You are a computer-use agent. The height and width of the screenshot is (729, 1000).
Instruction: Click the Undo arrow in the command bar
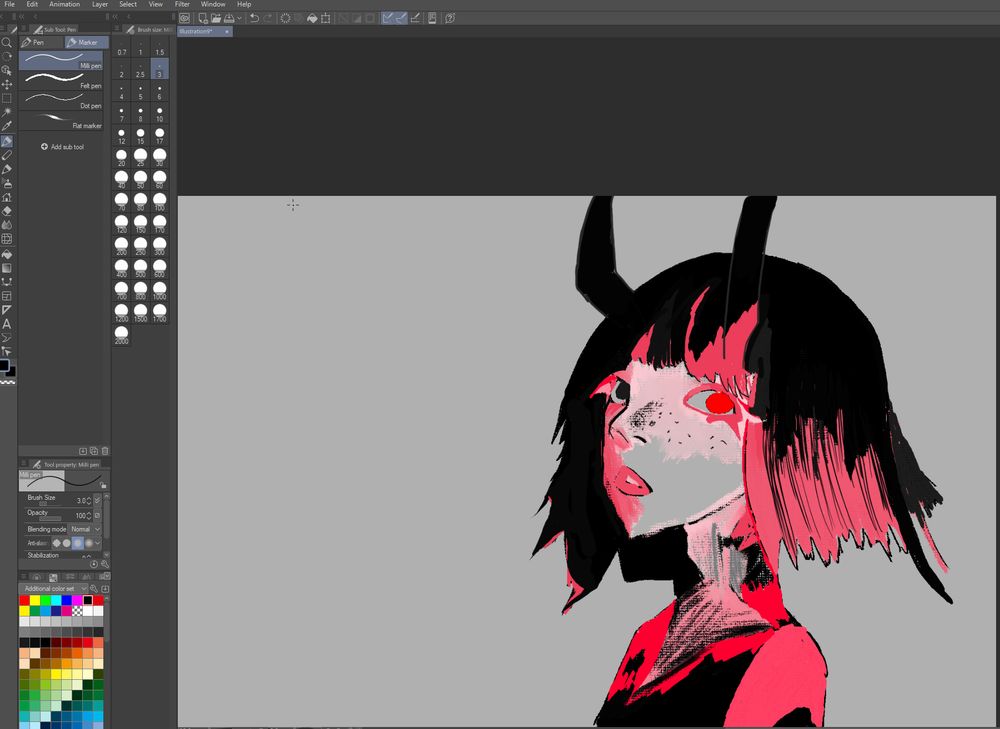pyautogui.click(x=254, y=18)
